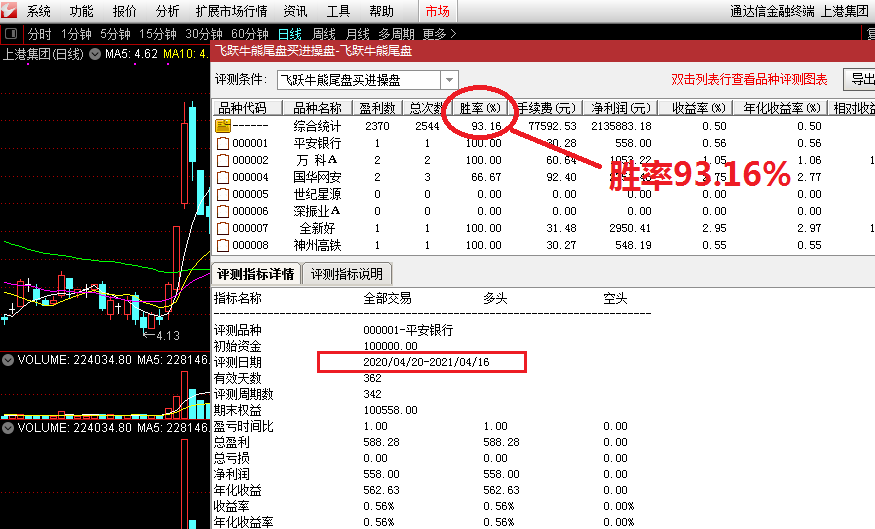Switch chart to 15分钟 period
This screenshot has width=875, height=529.
[x=158, y=34]
